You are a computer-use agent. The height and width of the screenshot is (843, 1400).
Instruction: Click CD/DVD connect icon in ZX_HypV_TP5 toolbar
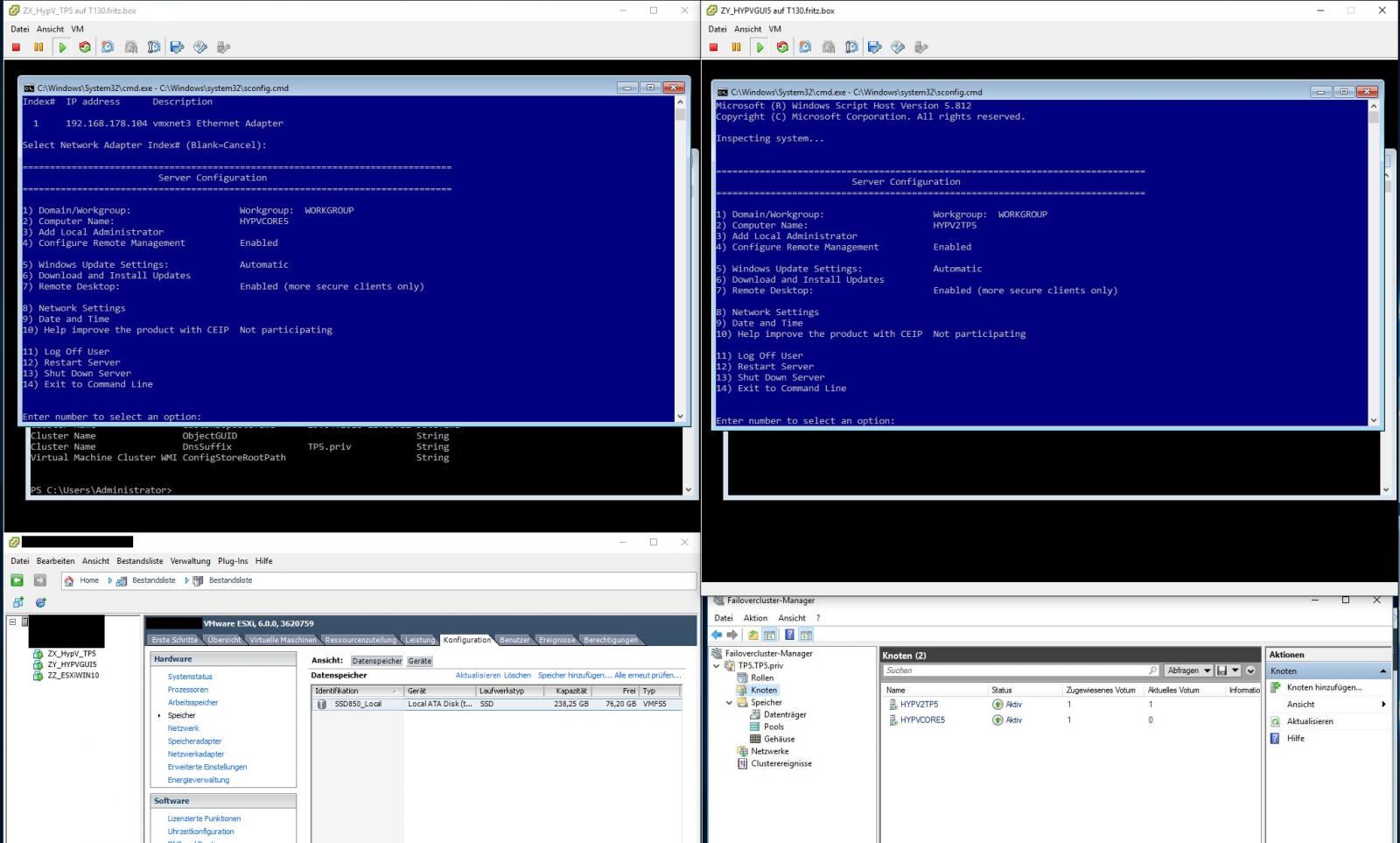[200, 47]
